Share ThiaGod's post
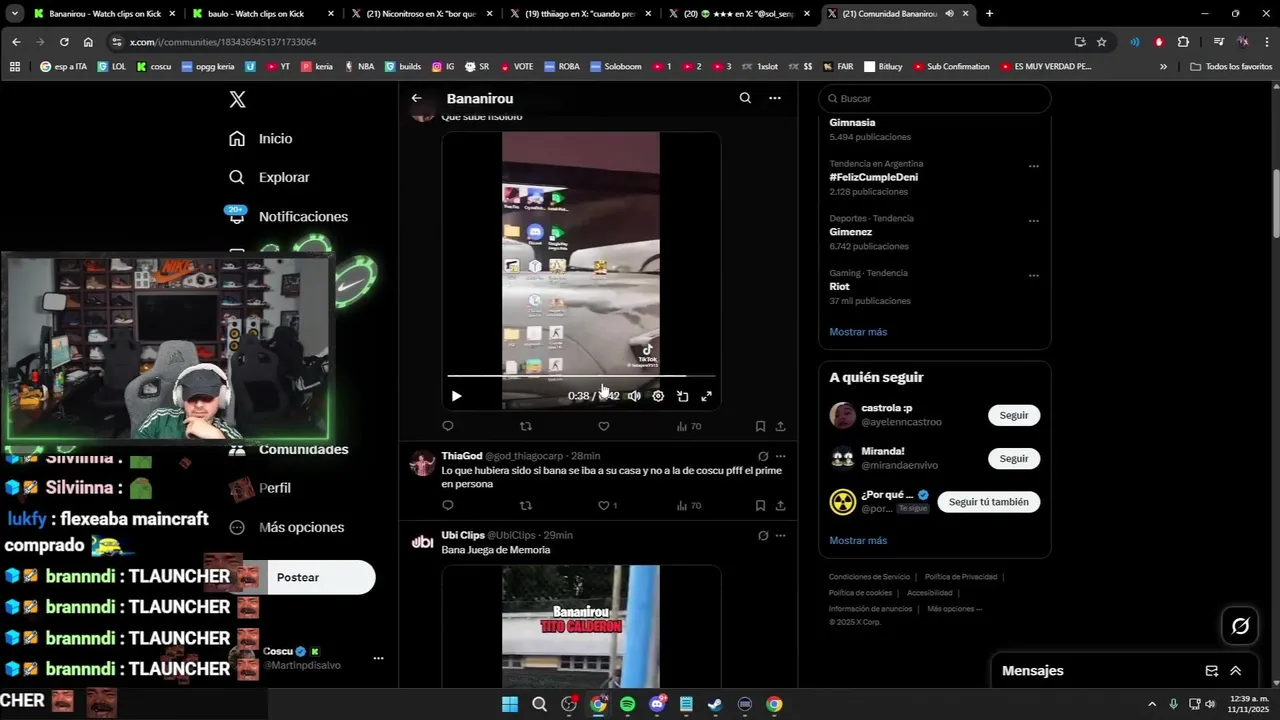 780,506
